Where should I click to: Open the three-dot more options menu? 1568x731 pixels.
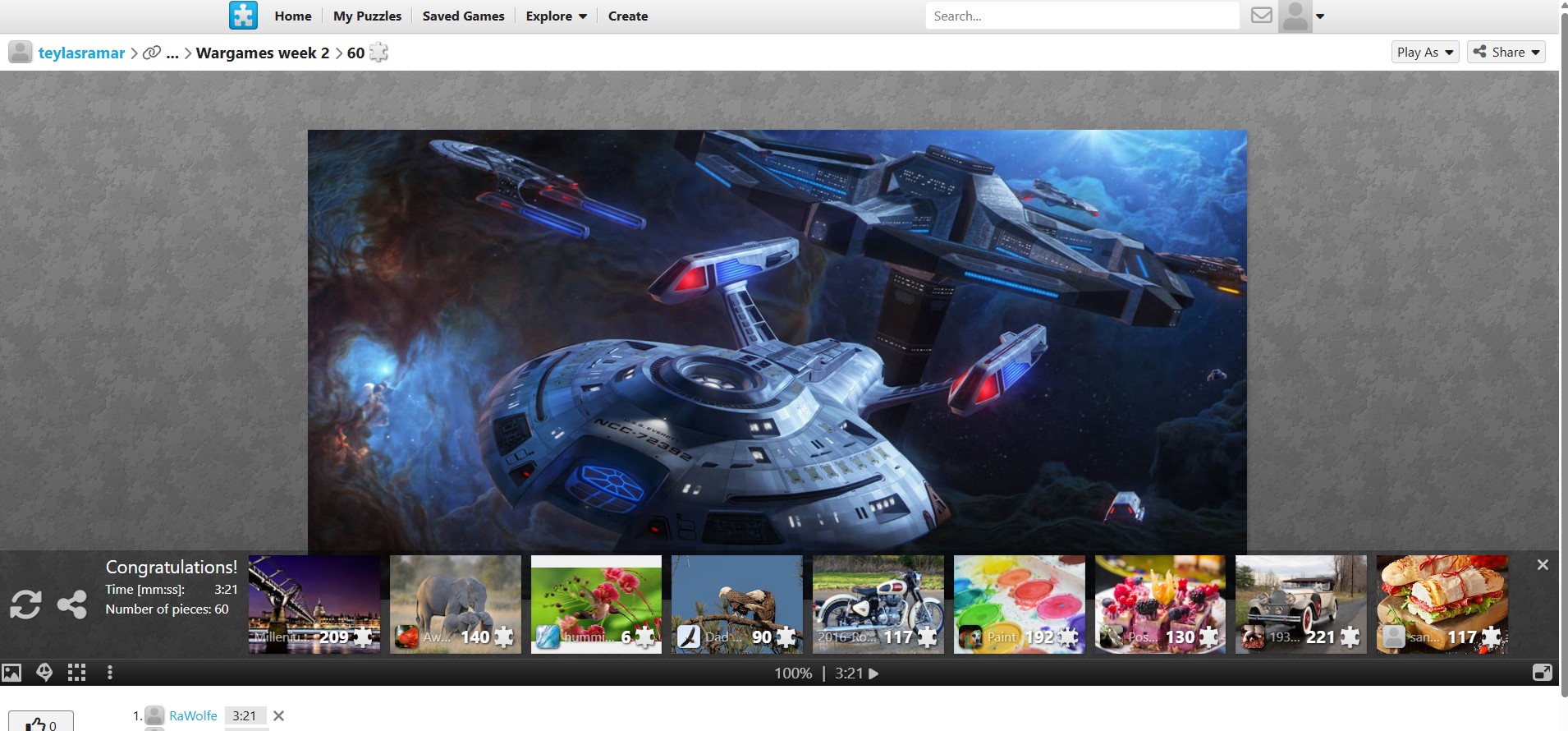[110, 674]
